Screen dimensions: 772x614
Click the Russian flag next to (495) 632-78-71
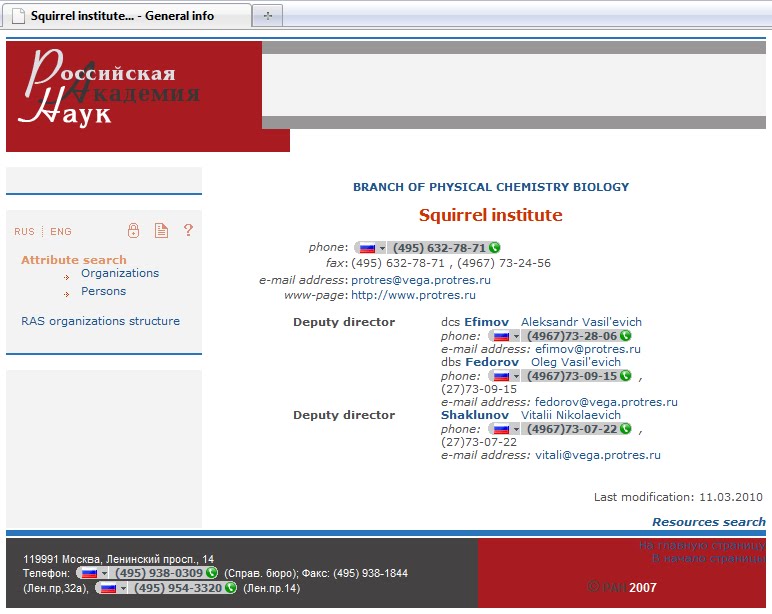pyautogui.click(x=367, y=248)
